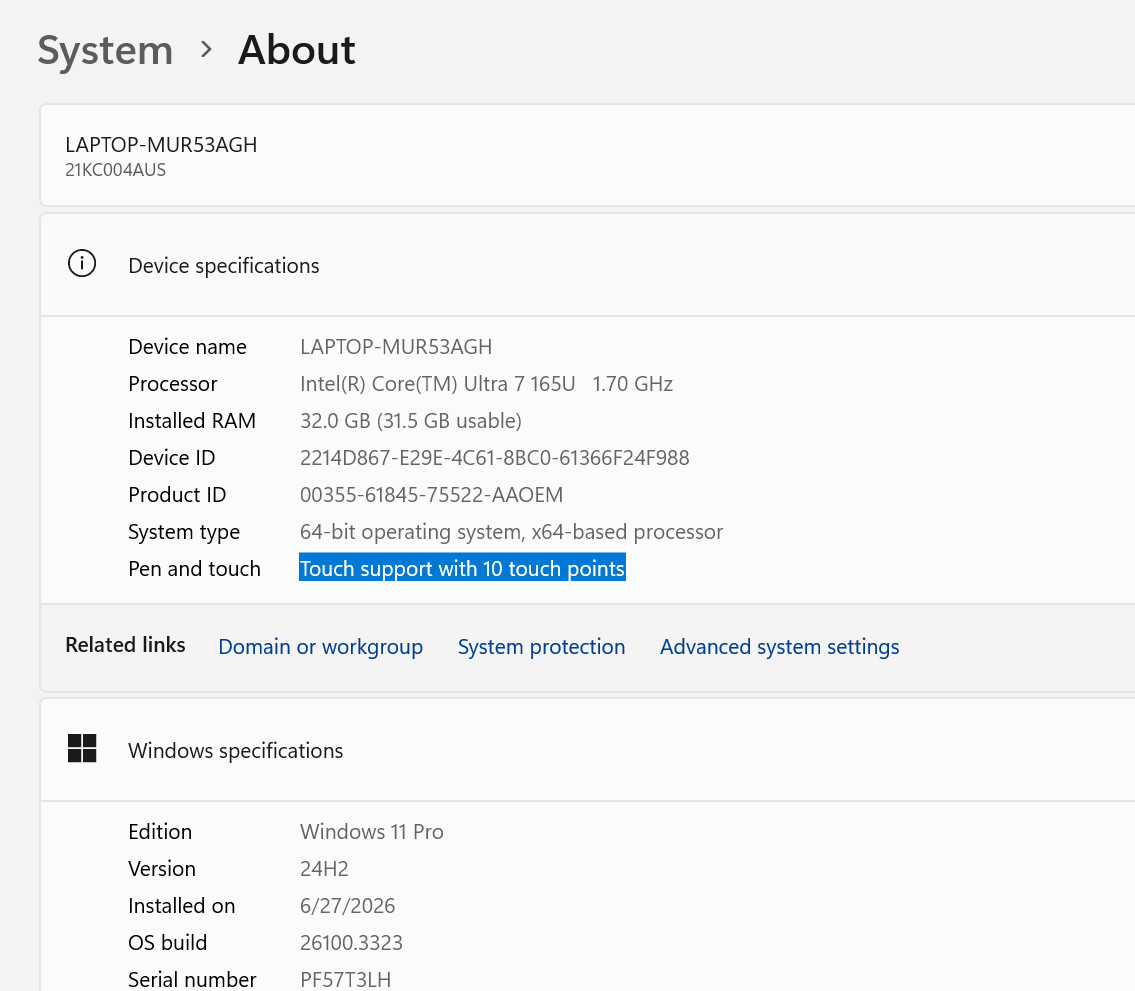The width and height of the screenshot is (1135, 991).
Task: Open System protection link
Action: (x=541, y=646)
